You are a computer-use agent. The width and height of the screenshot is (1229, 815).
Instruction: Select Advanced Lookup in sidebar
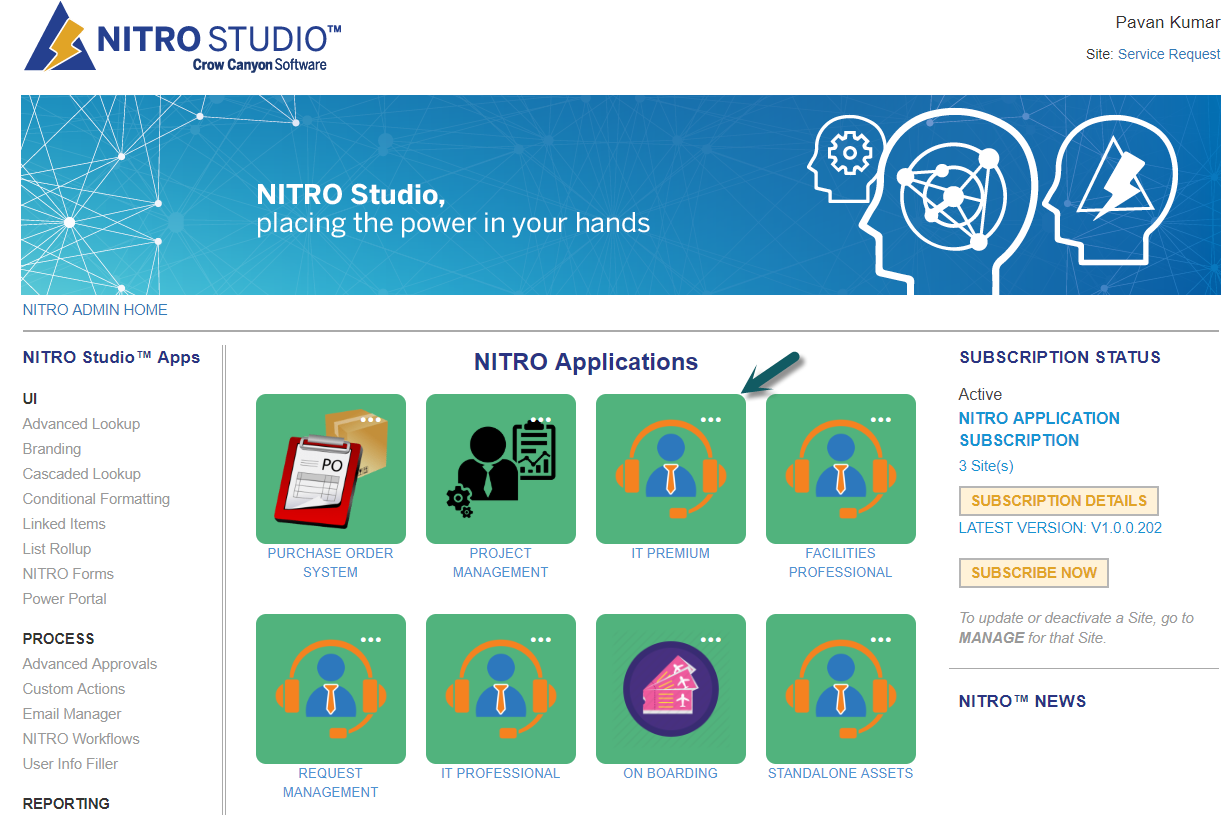(81, 424)
